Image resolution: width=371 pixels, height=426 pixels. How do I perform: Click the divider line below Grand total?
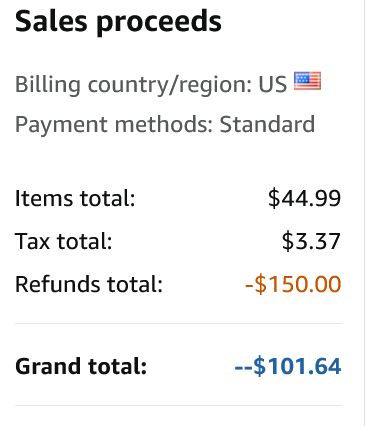178,406
